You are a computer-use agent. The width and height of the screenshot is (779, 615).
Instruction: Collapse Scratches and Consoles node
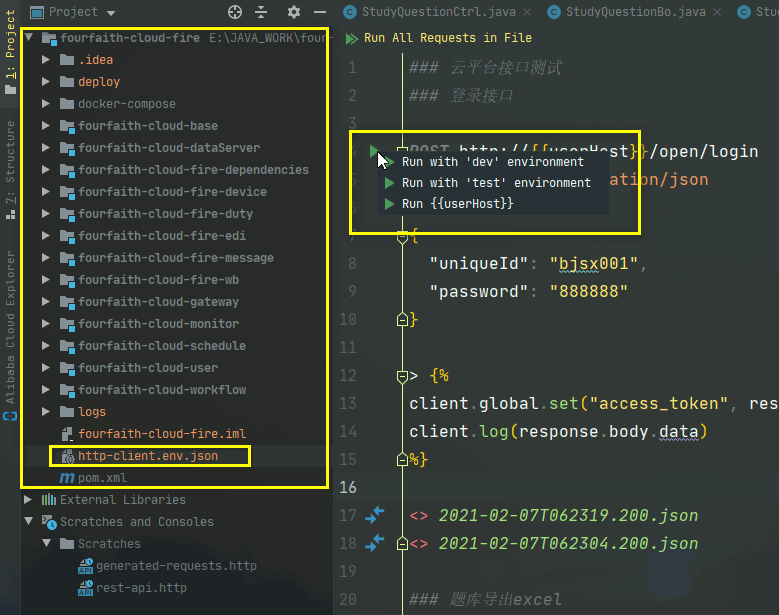click(29, 521)
